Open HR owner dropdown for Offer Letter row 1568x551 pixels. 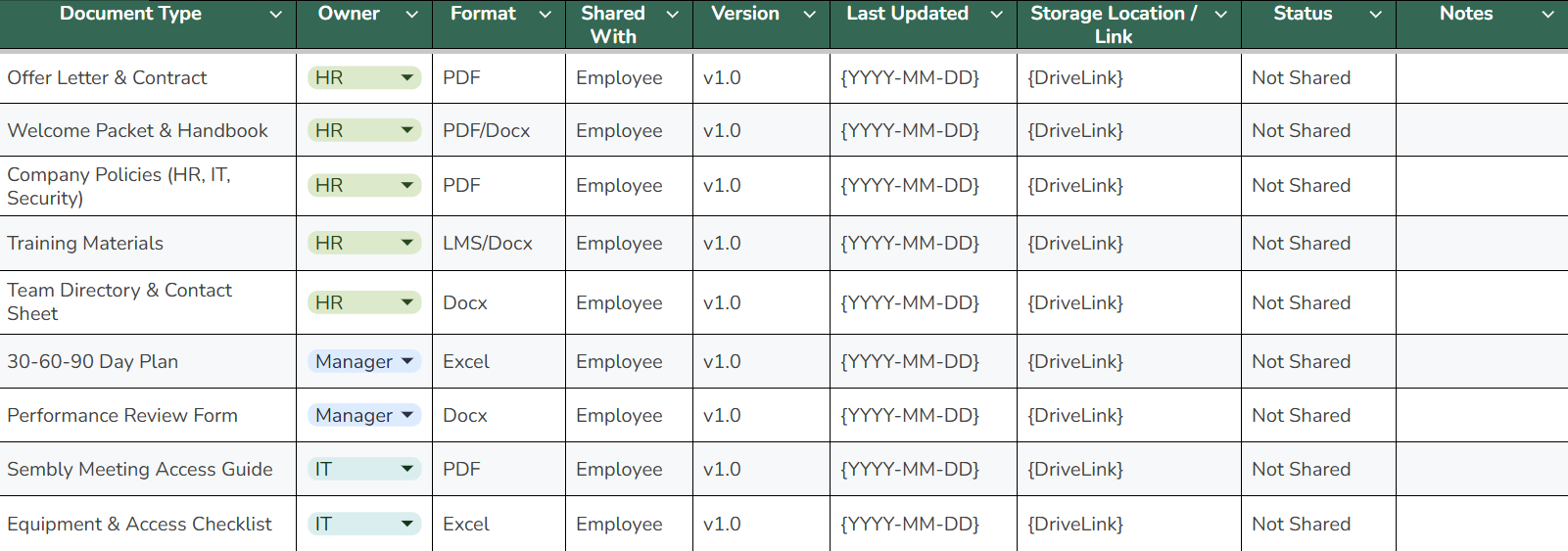(406, 77)
